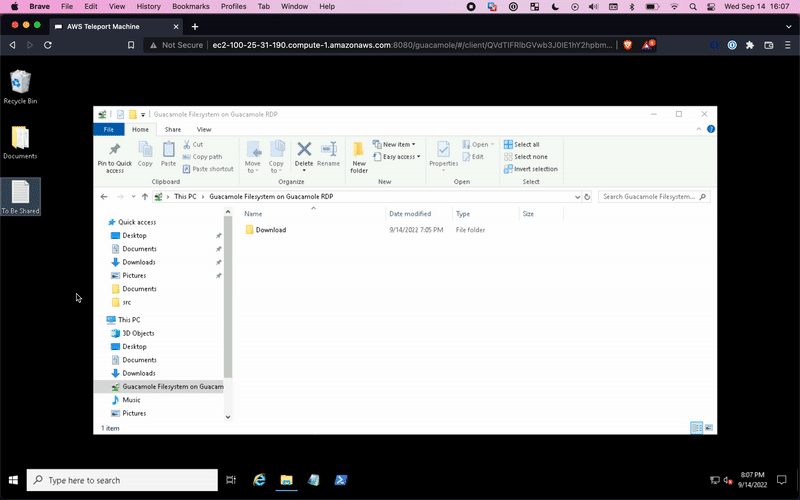
Task: Open the Share ribbon tab
Action: click(173, 129)
